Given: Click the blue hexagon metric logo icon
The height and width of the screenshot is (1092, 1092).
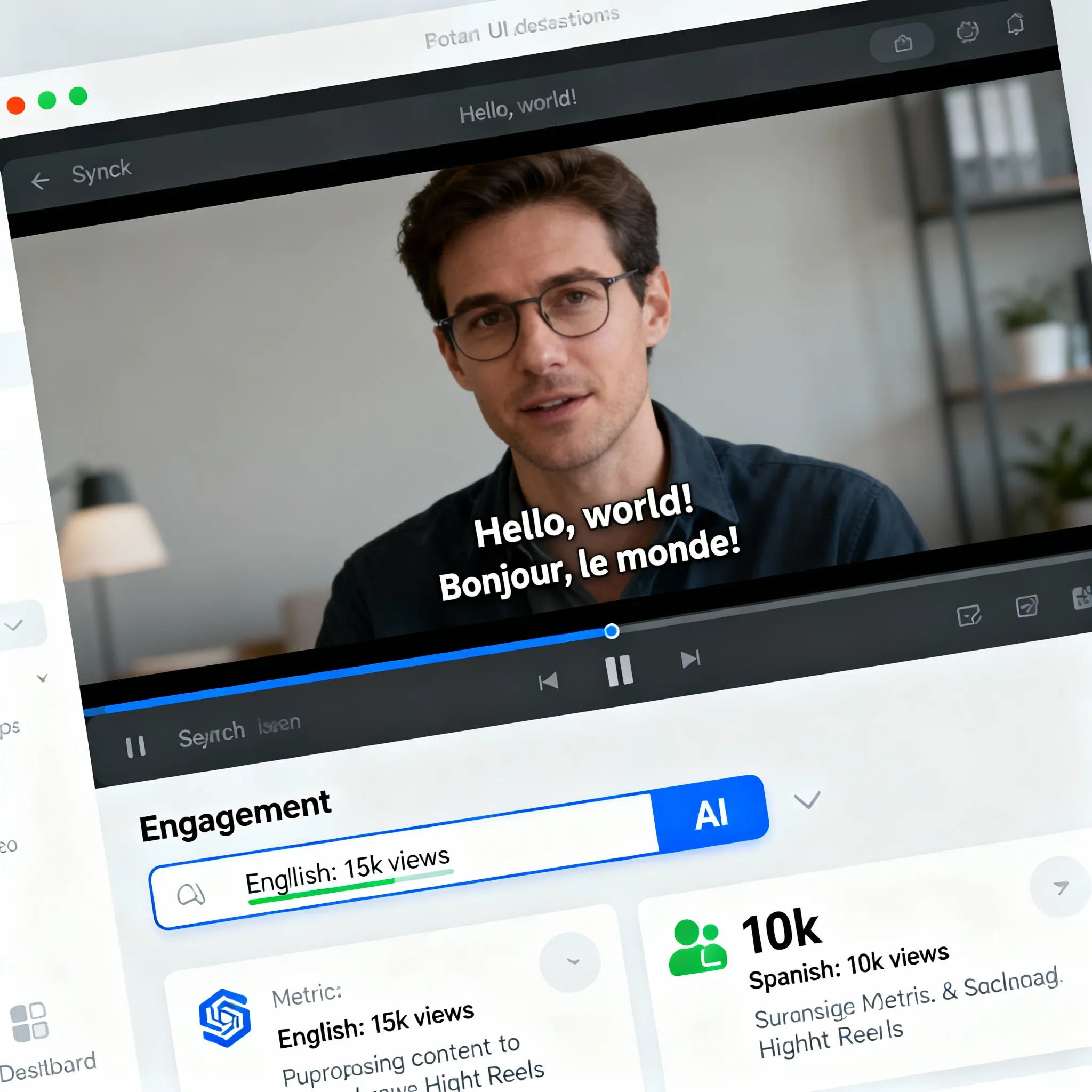Looking at the screenshot, I should [x=224, y=1017].
